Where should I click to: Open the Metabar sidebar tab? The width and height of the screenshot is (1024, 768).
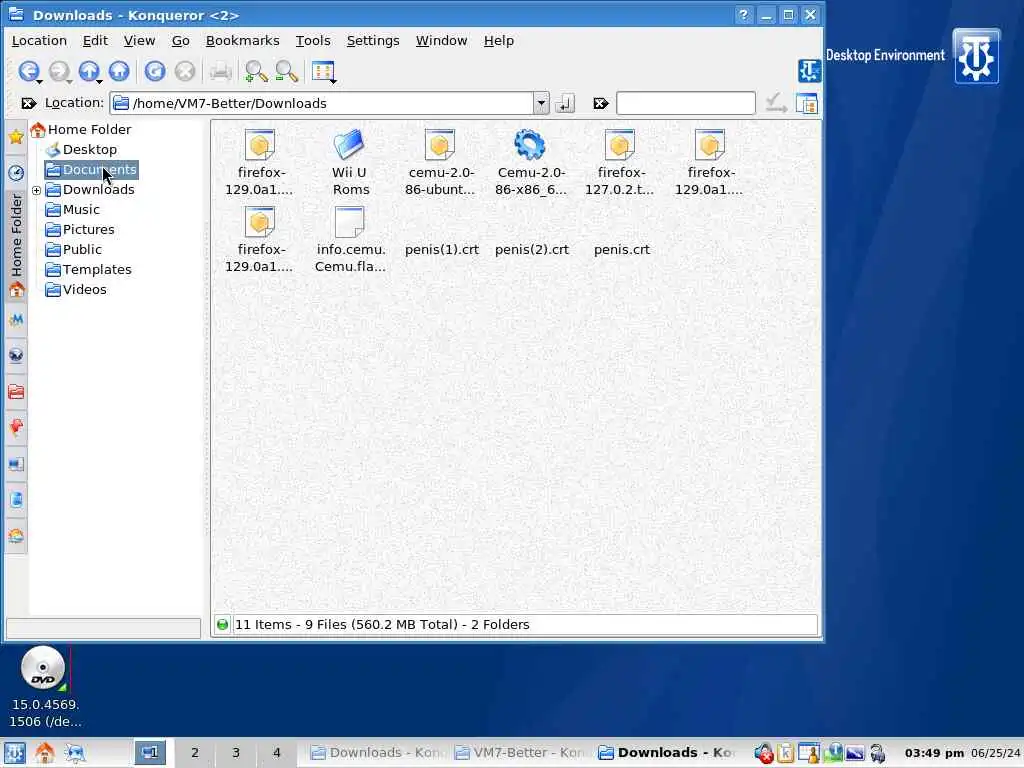[16, 319]
